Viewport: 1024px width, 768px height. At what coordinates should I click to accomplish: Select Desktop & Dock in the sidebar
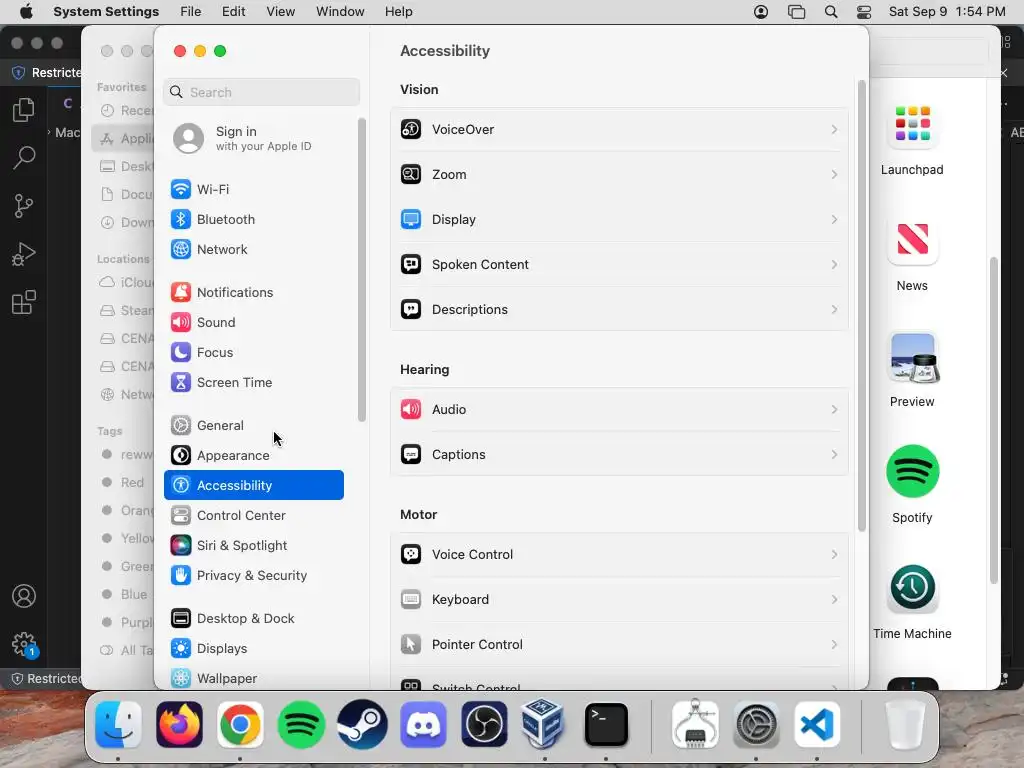(x=254, y=619)
